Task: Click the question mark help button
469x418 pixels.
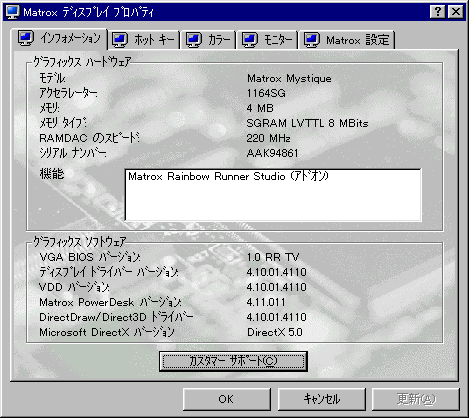Action: [x=438, y=12]
